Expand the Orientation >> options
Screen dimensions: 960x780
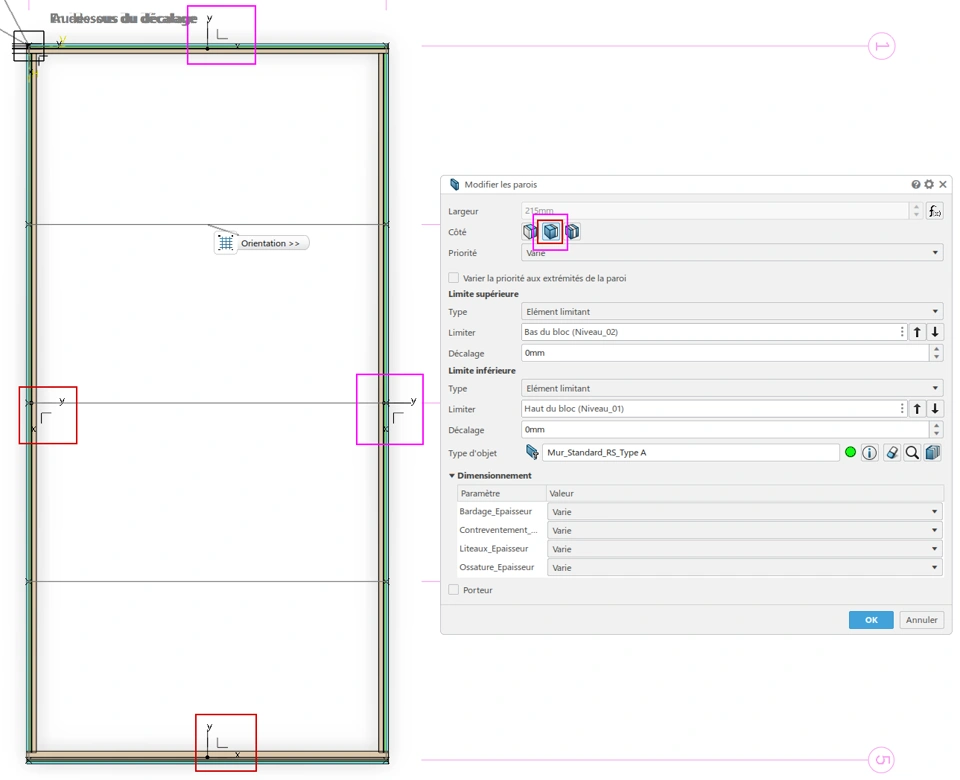[x=270, y=243]
